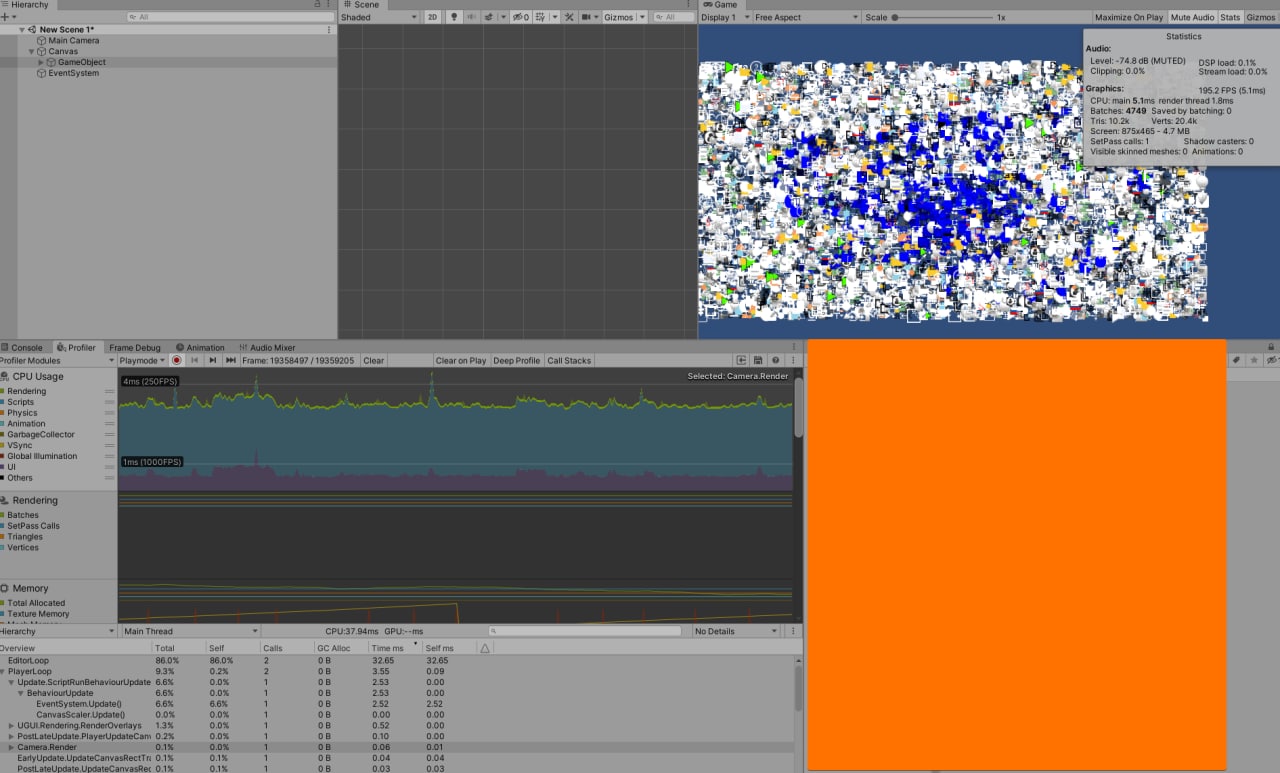Click the Hierarchy add (+) button
Viewport: 1280px width, 773px height.
coord(6,17)
